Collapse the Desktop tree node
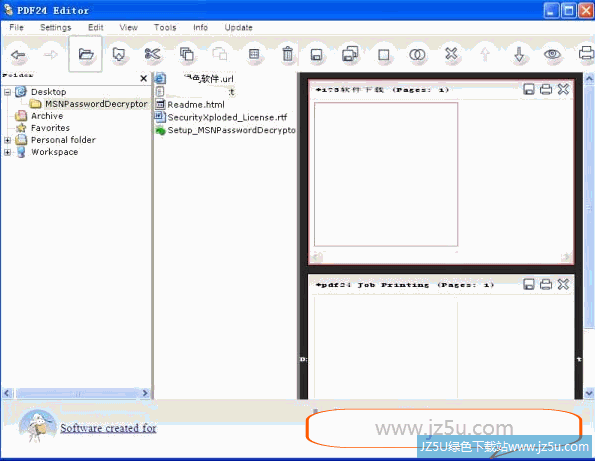This screenshot has height=461, width=595. click(7, 92)
